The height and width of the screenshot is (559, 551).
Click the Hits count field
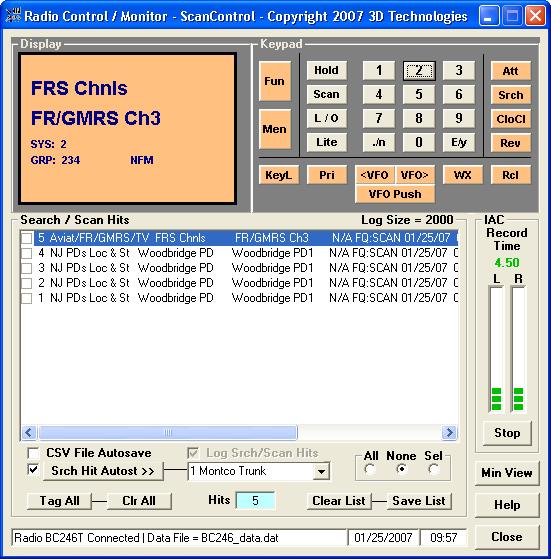[x=255, y=501]
